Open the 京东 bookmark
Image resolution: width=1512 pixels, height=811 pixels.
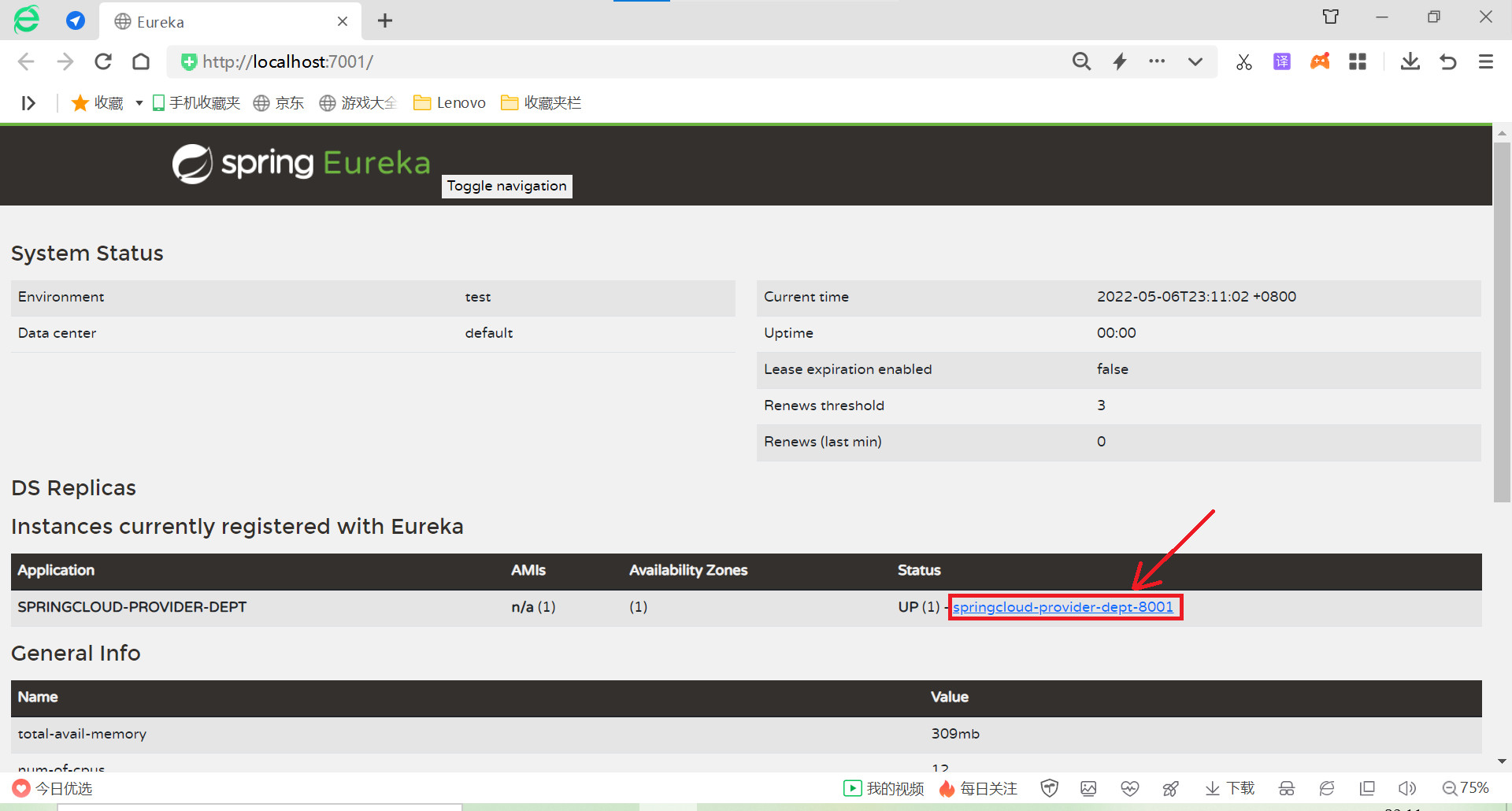279,103
